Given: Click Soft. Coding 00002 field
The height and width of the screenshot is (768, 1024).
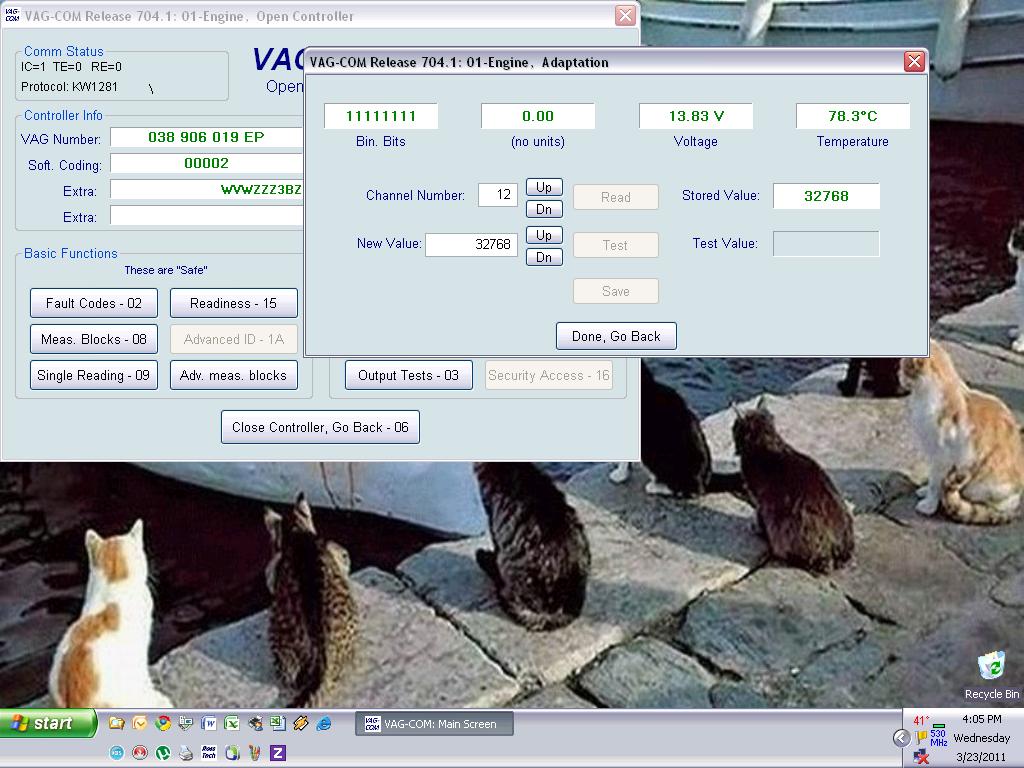Looking at the screenshot, I should pos(206,163).
